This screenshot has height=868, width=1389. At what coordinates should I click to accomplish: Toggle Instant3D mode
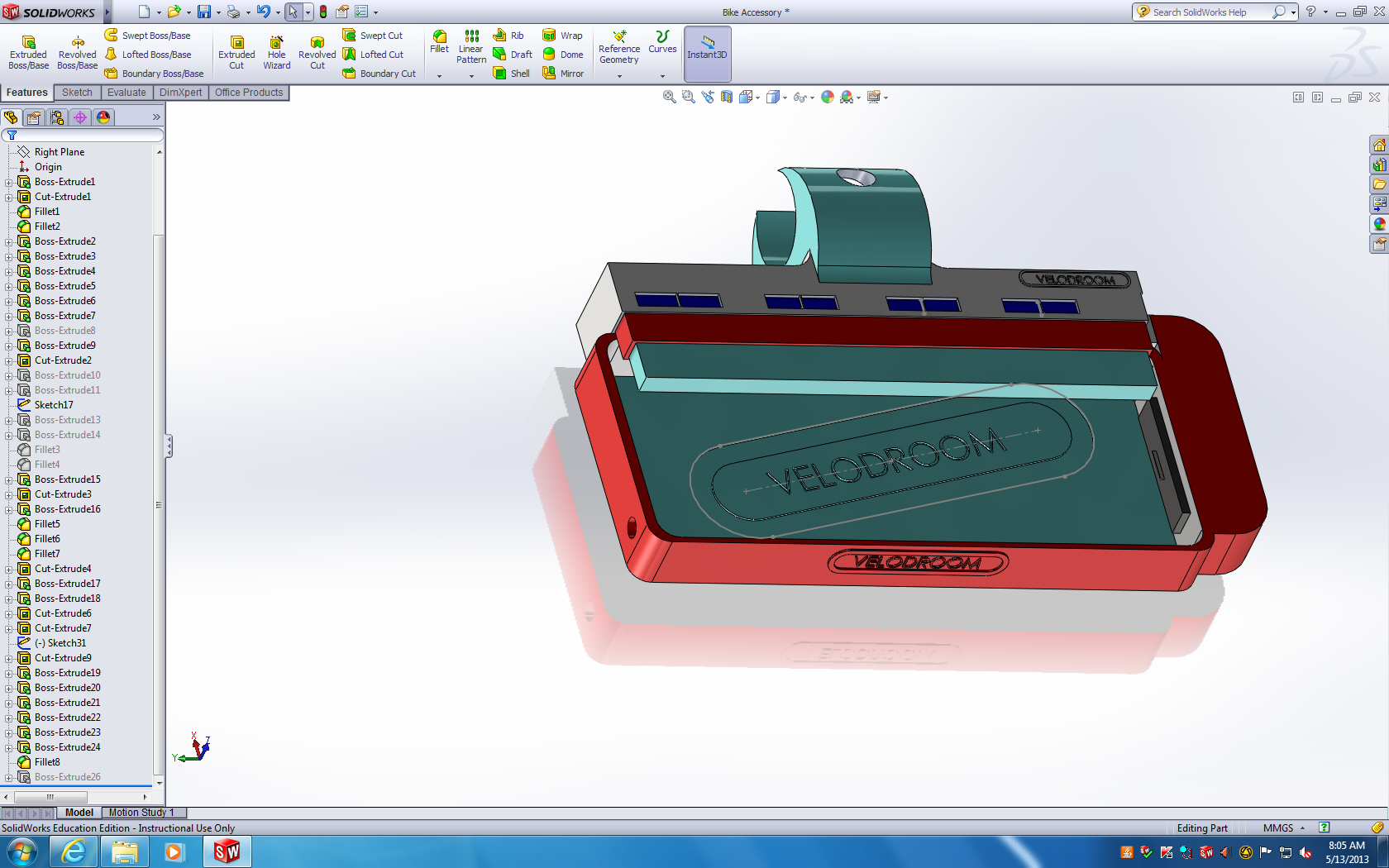pyautogui.click(x=708, y=53)
